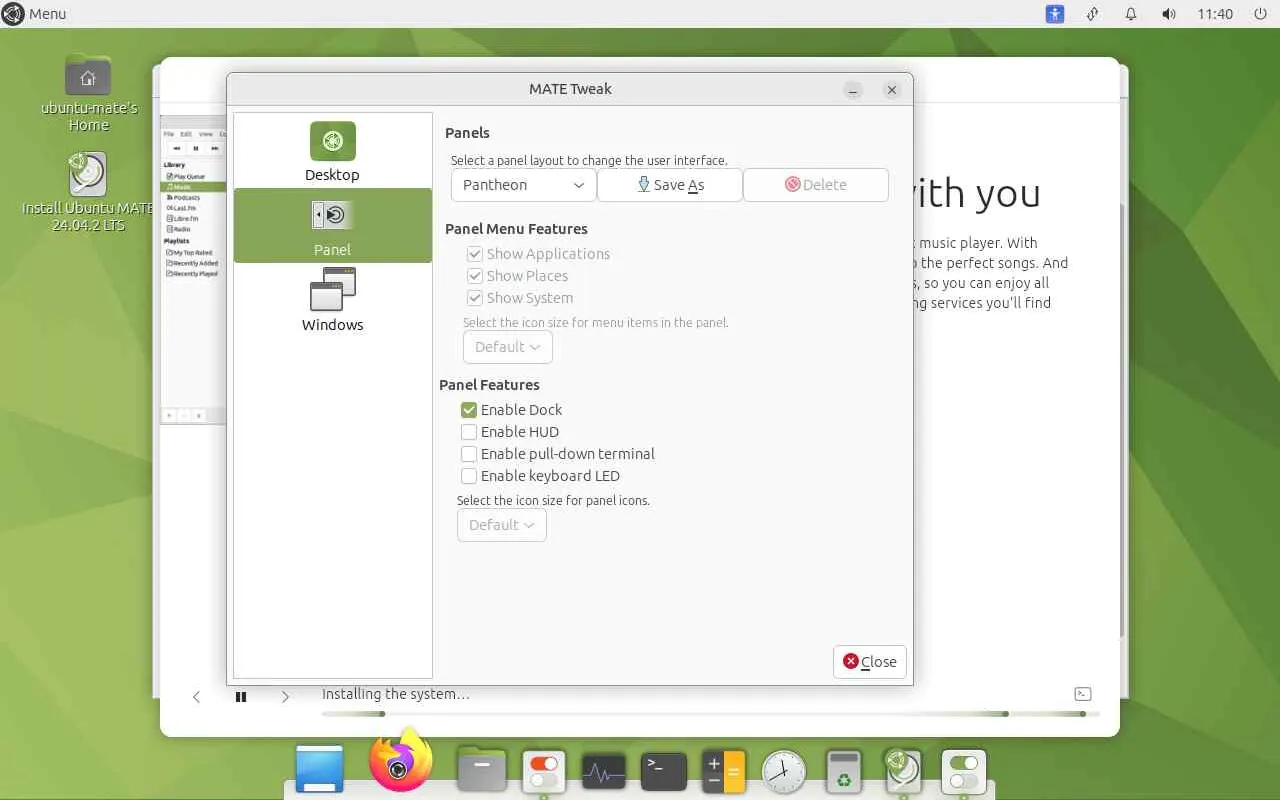Click the Install Ubuntu MATE desktop icon
The height and width of the screenshot is (800, 1280).
(x=88, y=193)
